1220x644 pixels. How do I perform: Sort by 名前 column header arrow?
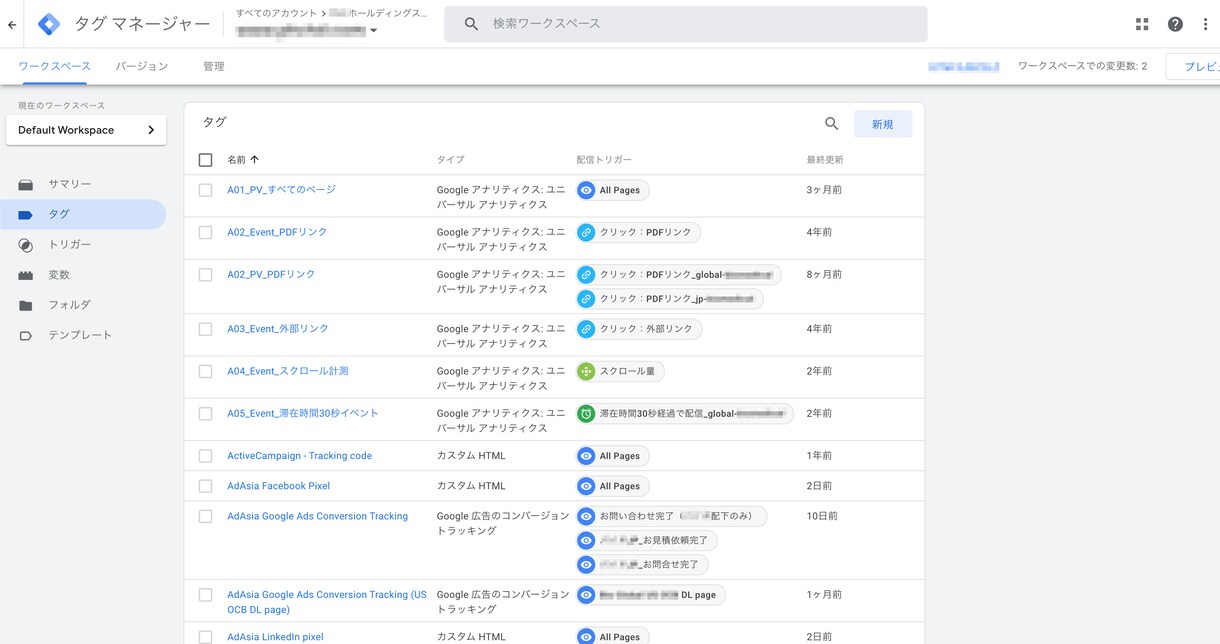(x=254, y=160)
